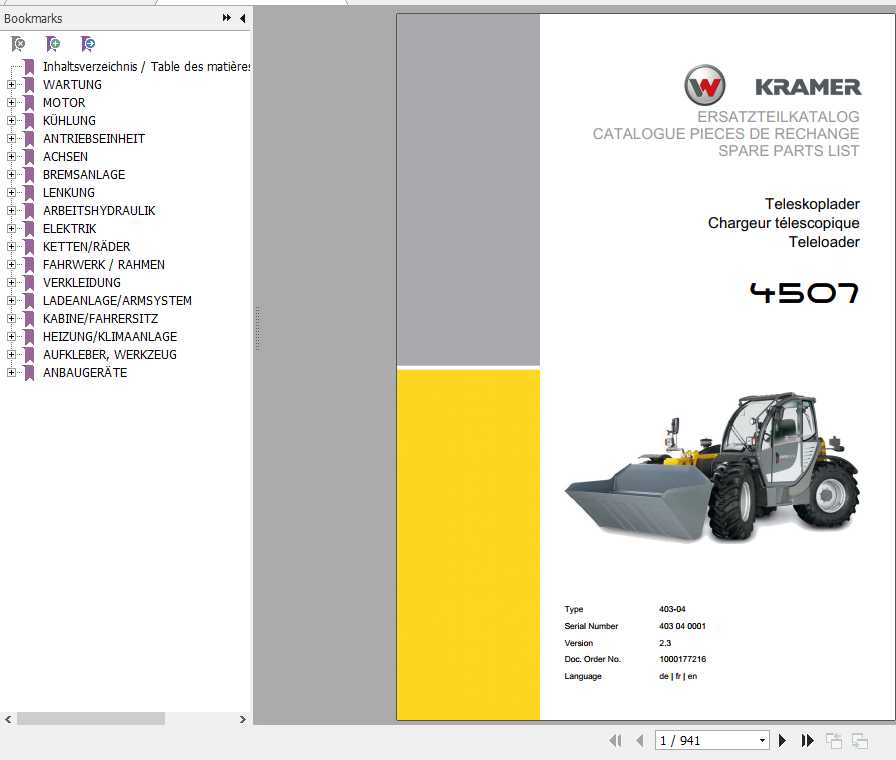Open the page number dropdown arrow
This screenshot has width=896, height=760.
coord(762,741)
